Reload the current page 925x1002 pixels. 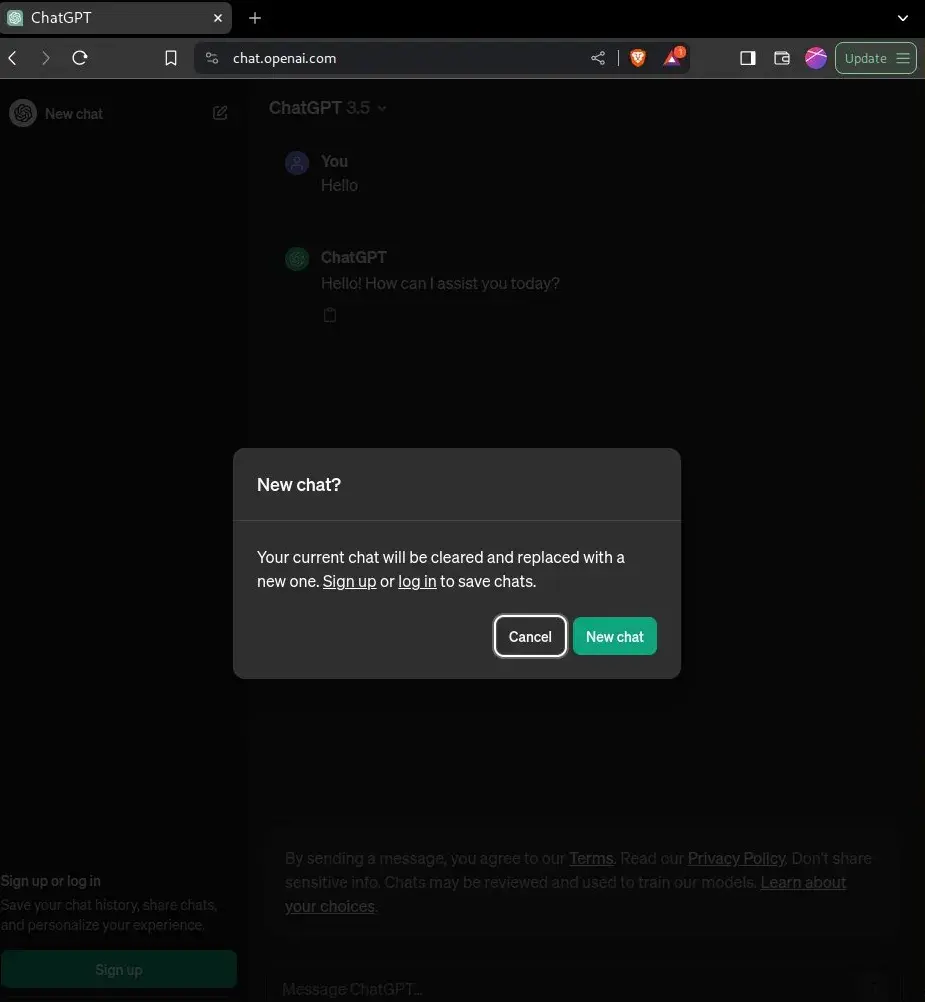coord(79,58)
